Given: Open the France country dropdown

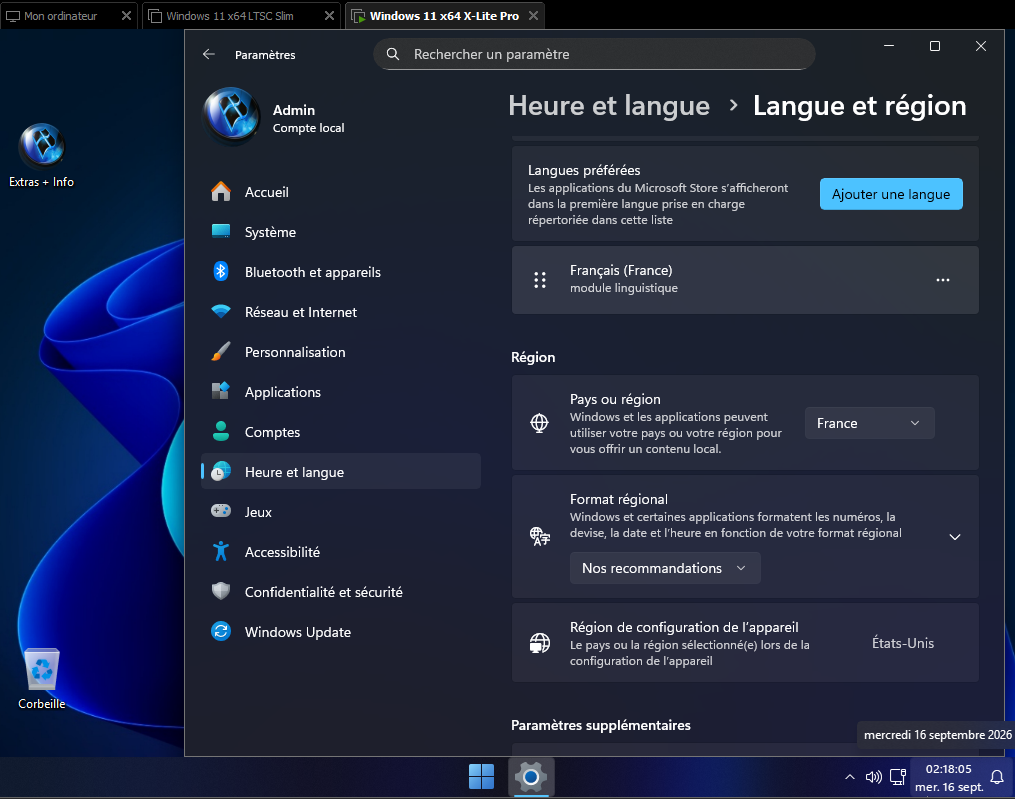Looking at the screenshot, I should (869, 423).
